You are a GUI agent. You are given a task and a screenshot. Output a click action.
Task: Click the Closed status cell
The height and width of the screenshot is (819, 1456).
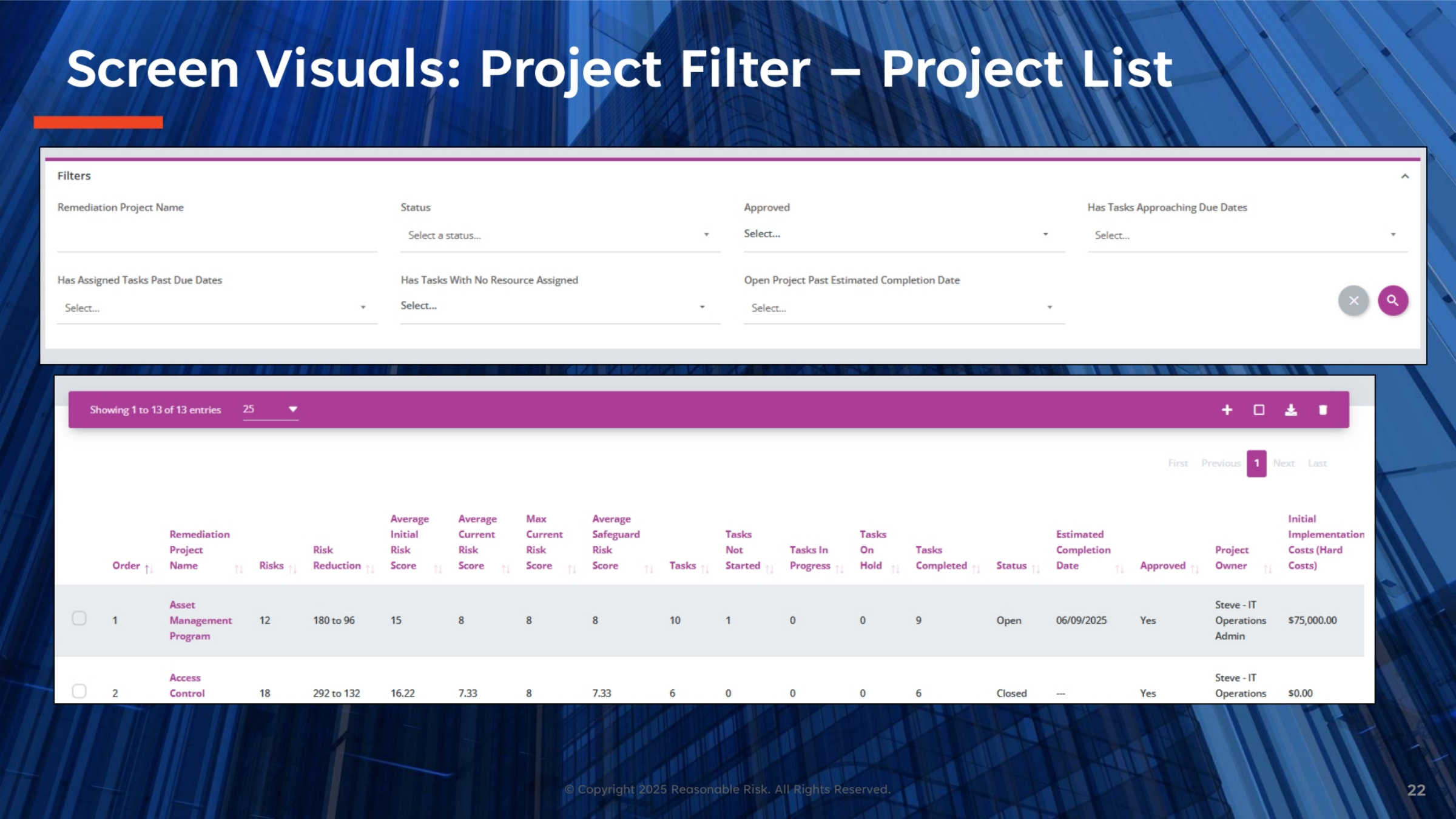pos(1011,693)
